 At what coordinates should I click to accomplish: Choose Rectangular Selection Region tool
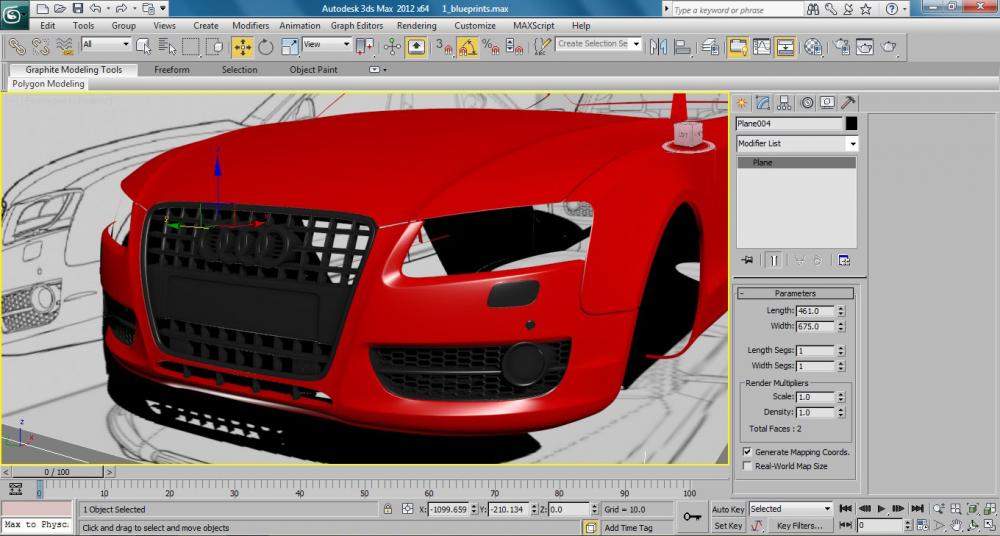[190, 46]
